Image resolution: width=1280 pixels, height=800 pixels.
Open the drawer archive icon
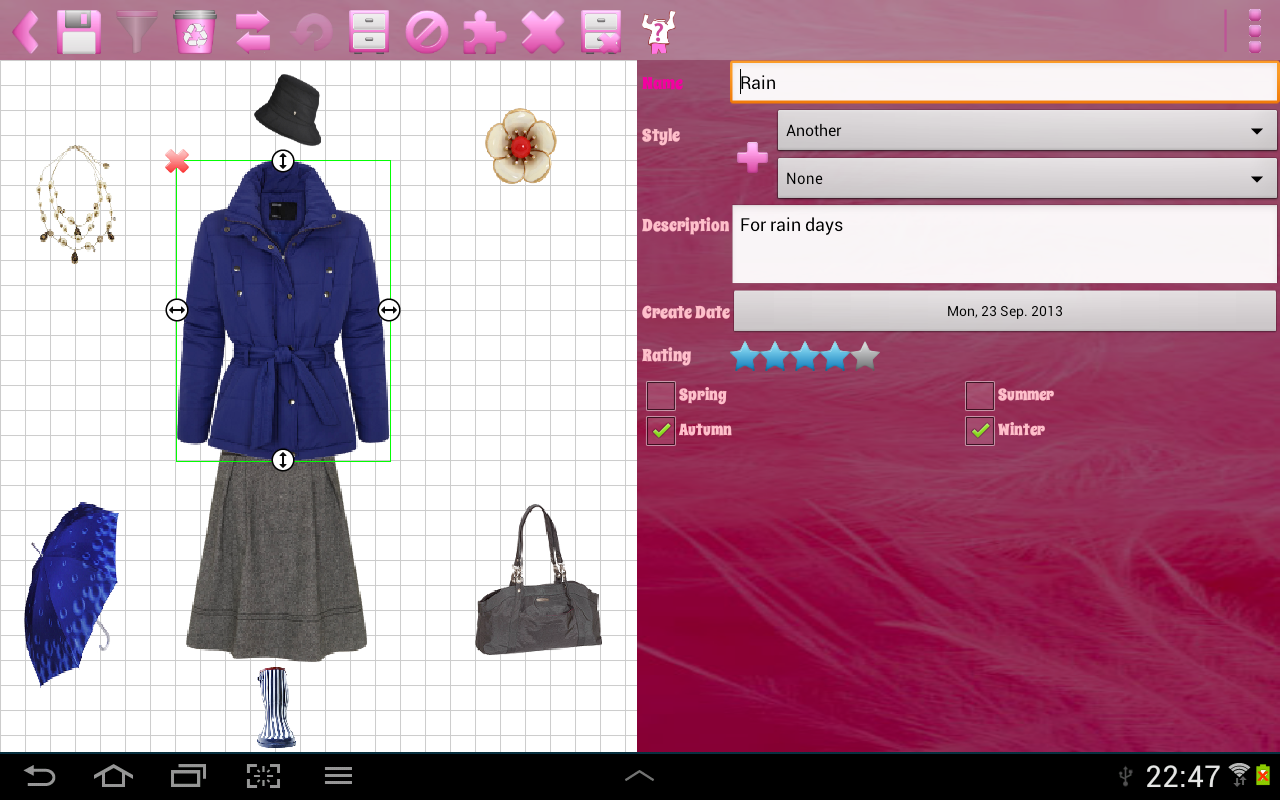(369, 31)
